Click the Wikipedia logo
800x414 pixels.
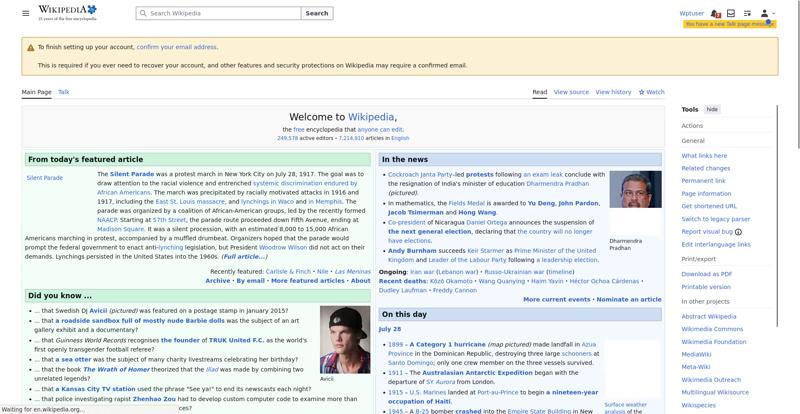click(67, 13)
